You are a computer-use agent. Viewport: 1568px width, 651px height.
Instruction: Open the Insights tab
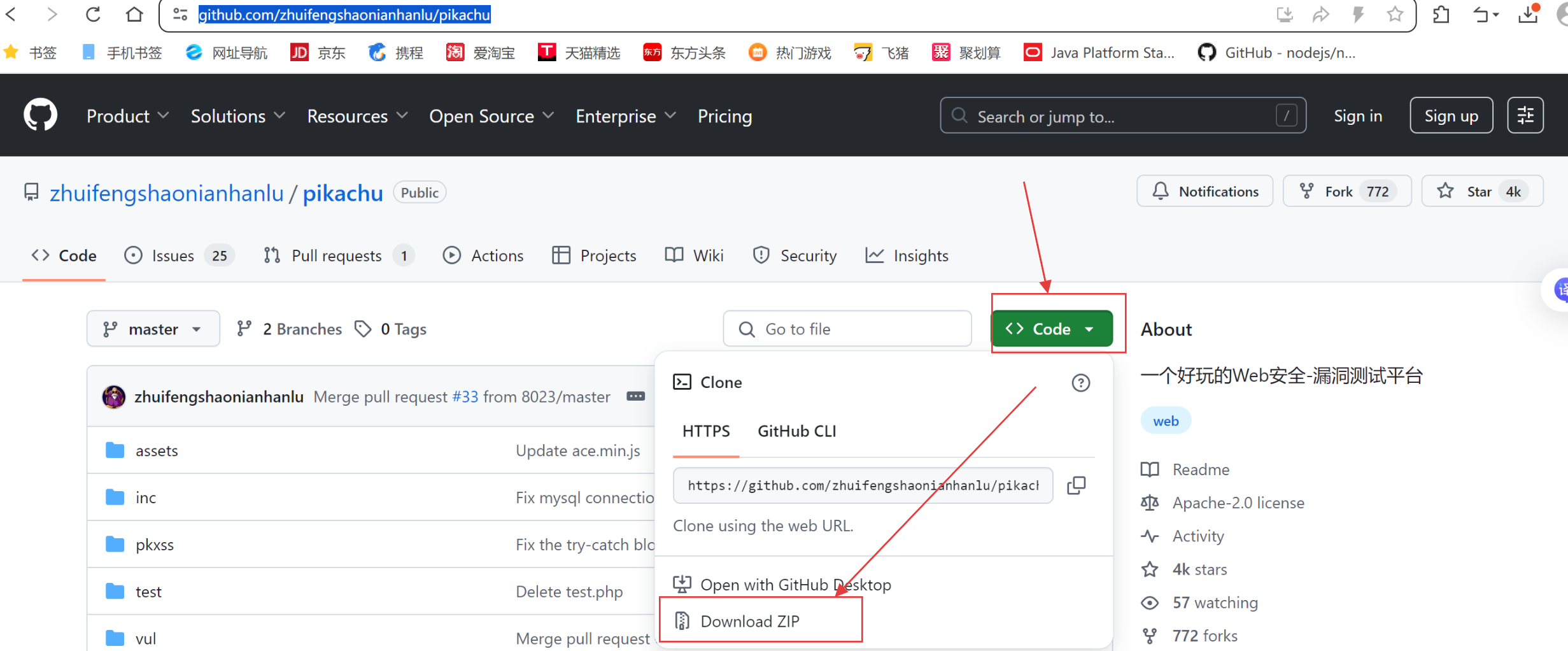click(x=907, y=255)
